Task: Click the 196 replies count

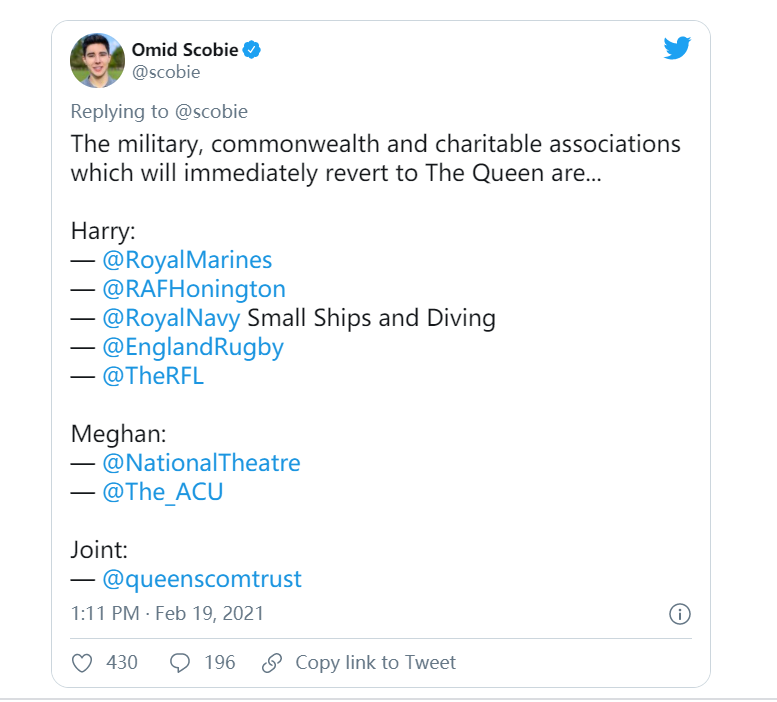Action: click(219, 662)
